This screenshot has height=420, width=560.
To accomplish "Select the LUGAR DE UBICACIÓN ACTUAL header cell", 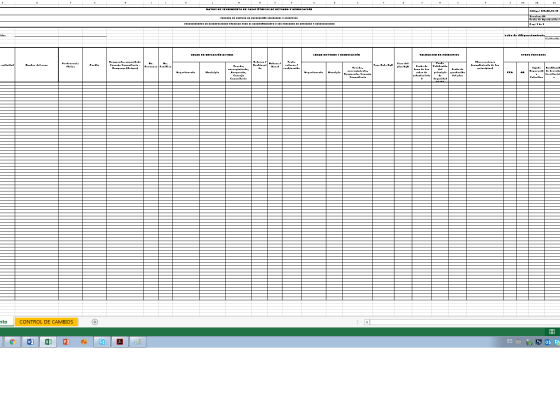I will tap(212, 55).
